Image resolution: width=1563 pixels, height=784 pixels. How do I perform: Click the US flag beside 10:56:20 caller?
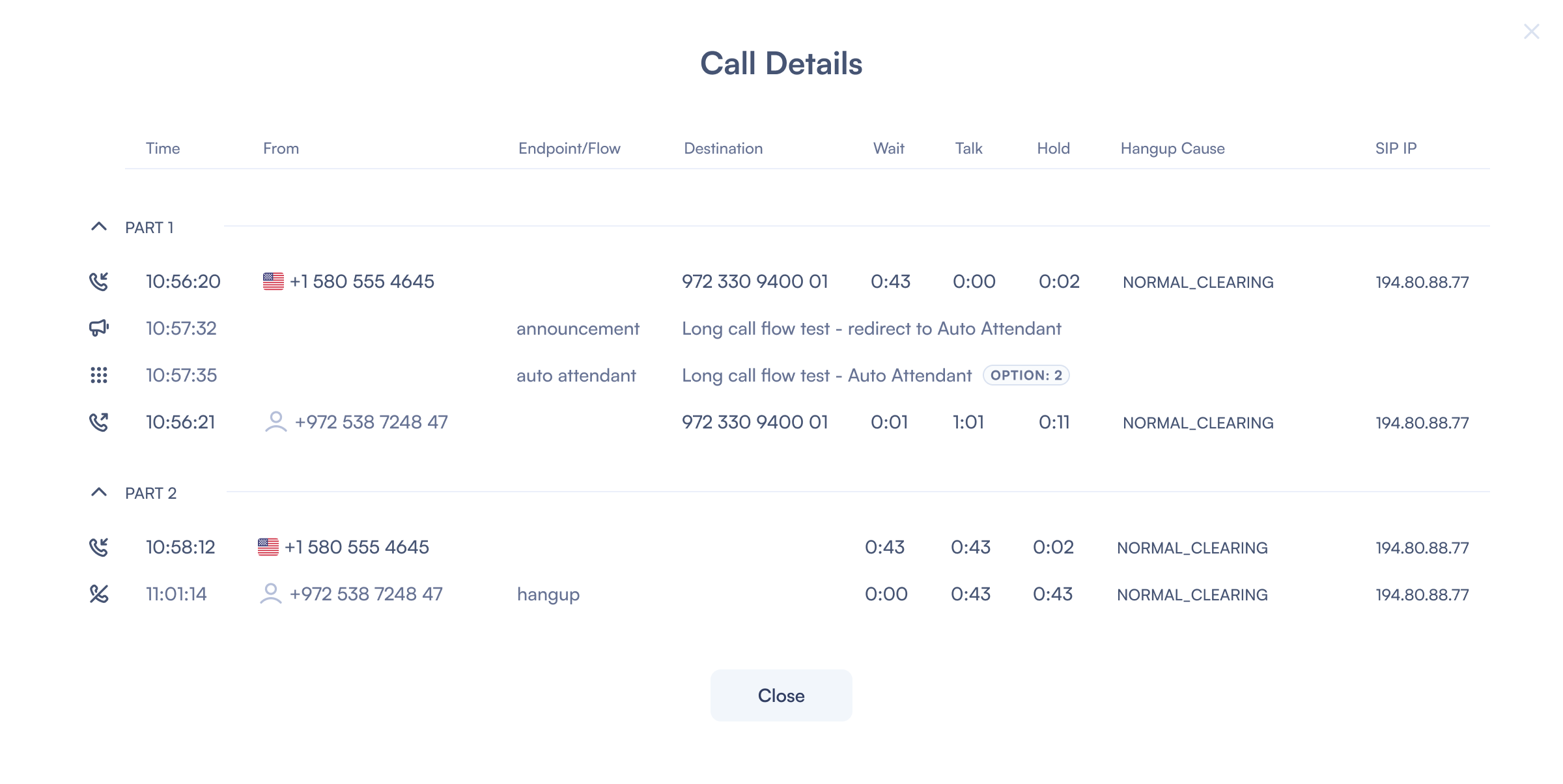click(274, 281)
